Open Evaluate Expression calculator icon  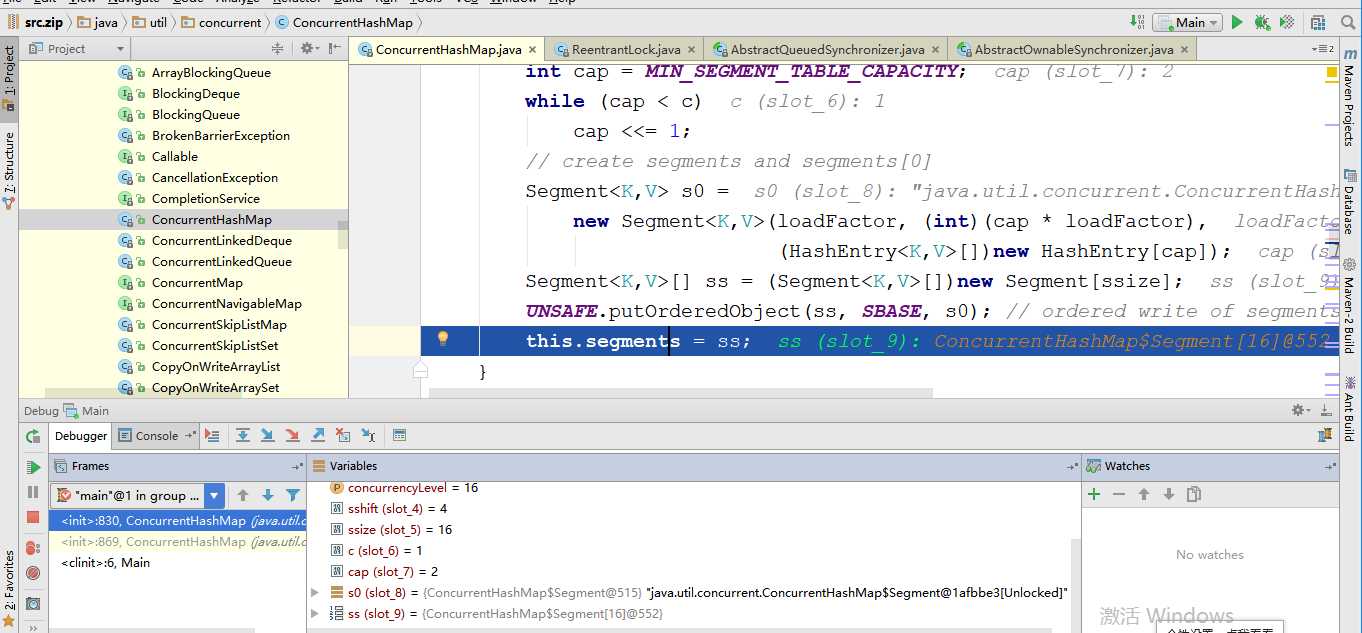[x=399, y=435]
